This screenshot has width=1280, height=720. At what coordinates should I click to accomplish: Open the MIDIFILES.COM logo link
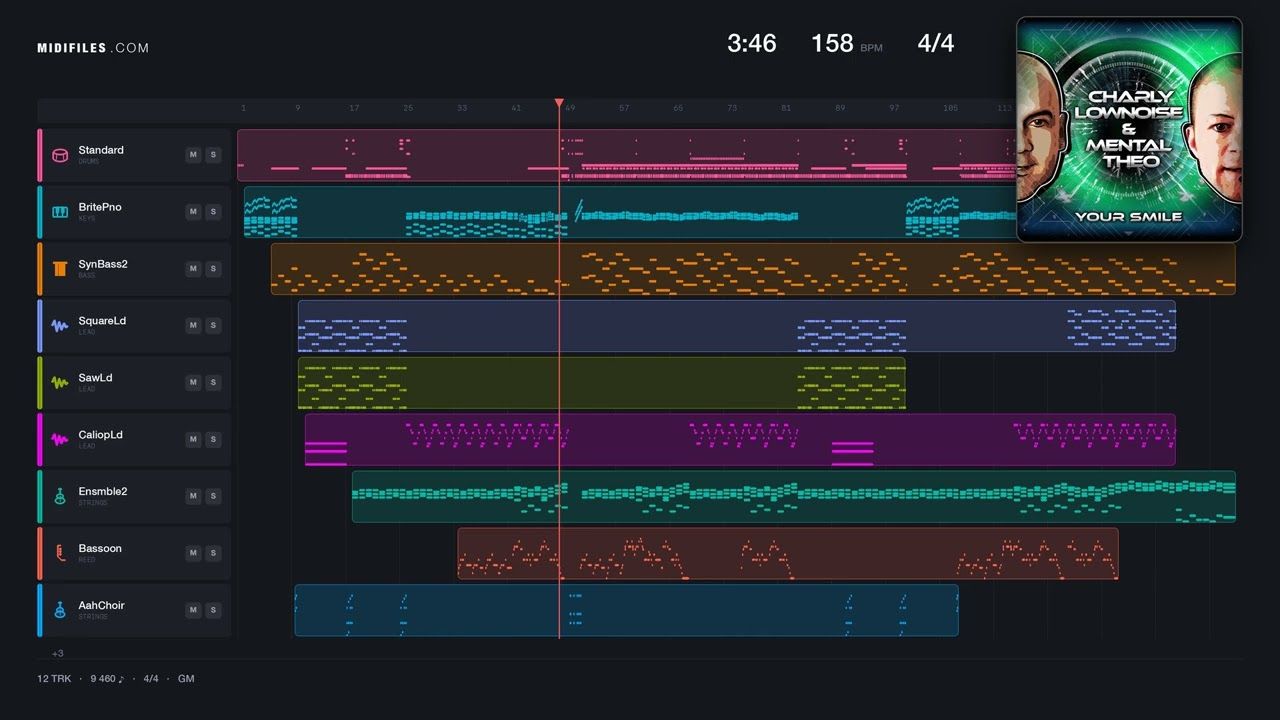click(x=93, y=48)
